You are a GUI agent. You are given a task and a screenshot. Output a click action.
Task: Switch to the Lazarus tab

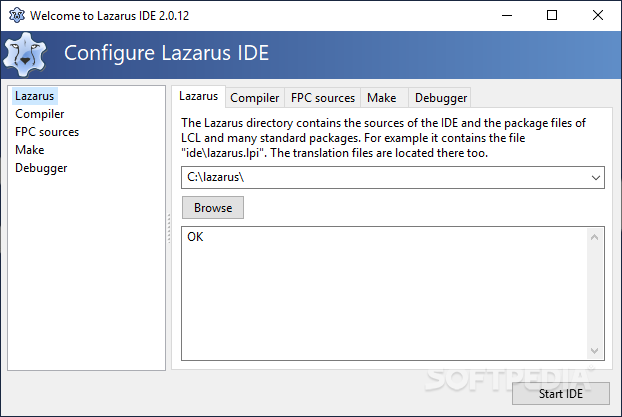point(198,96)
